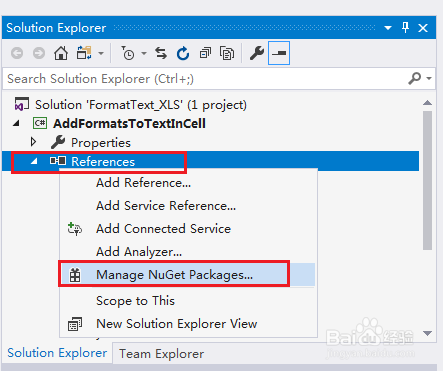Toggle the Preview Selected Items button

point(279,53)
